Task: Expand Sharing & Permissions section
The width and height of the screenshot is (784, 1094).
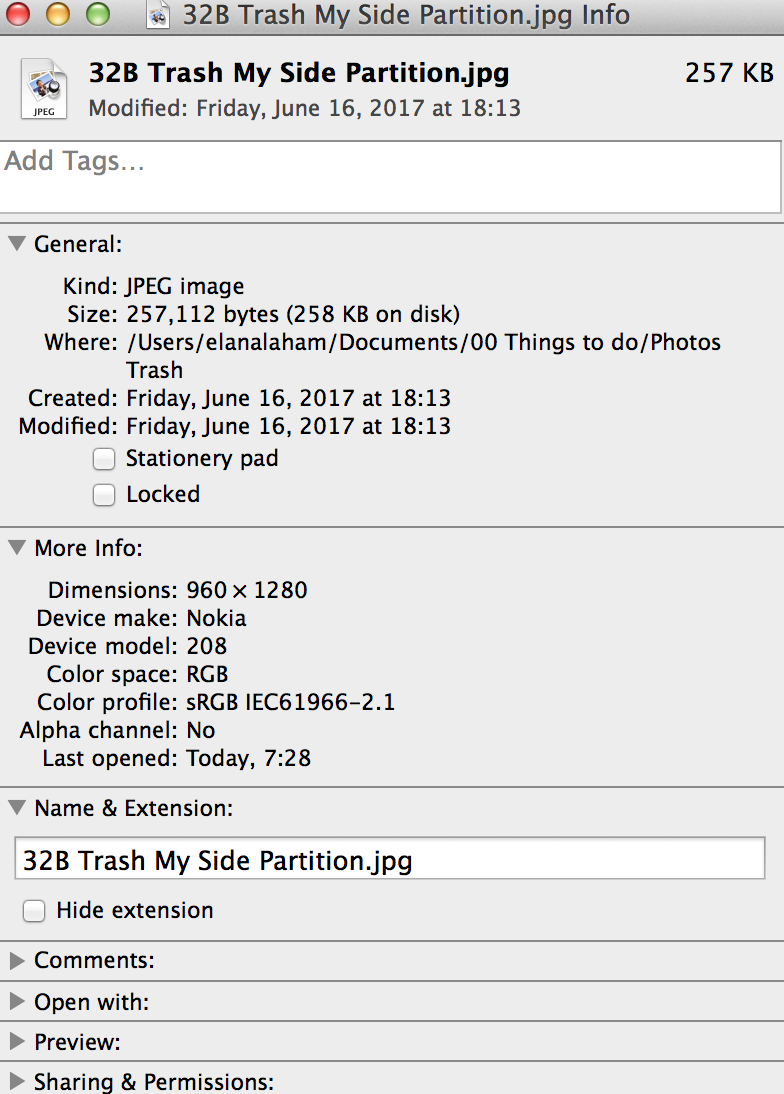Action: coord(17,1081)
